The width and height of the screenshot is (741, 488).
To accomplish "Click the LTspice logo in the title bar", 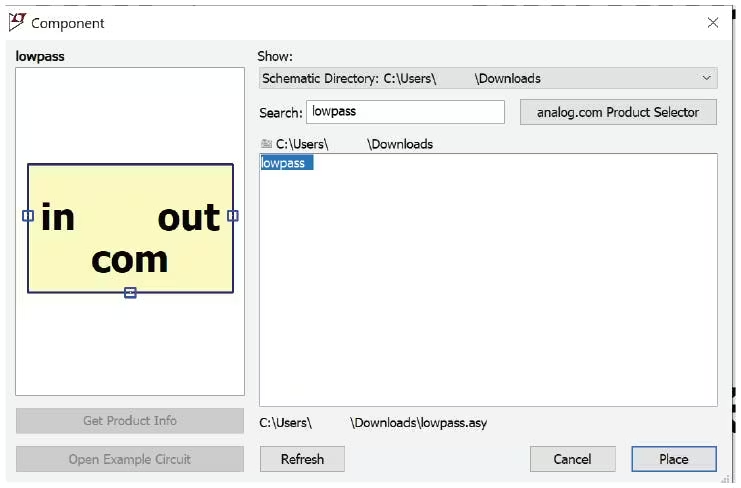I will click(x=17, y=22).
